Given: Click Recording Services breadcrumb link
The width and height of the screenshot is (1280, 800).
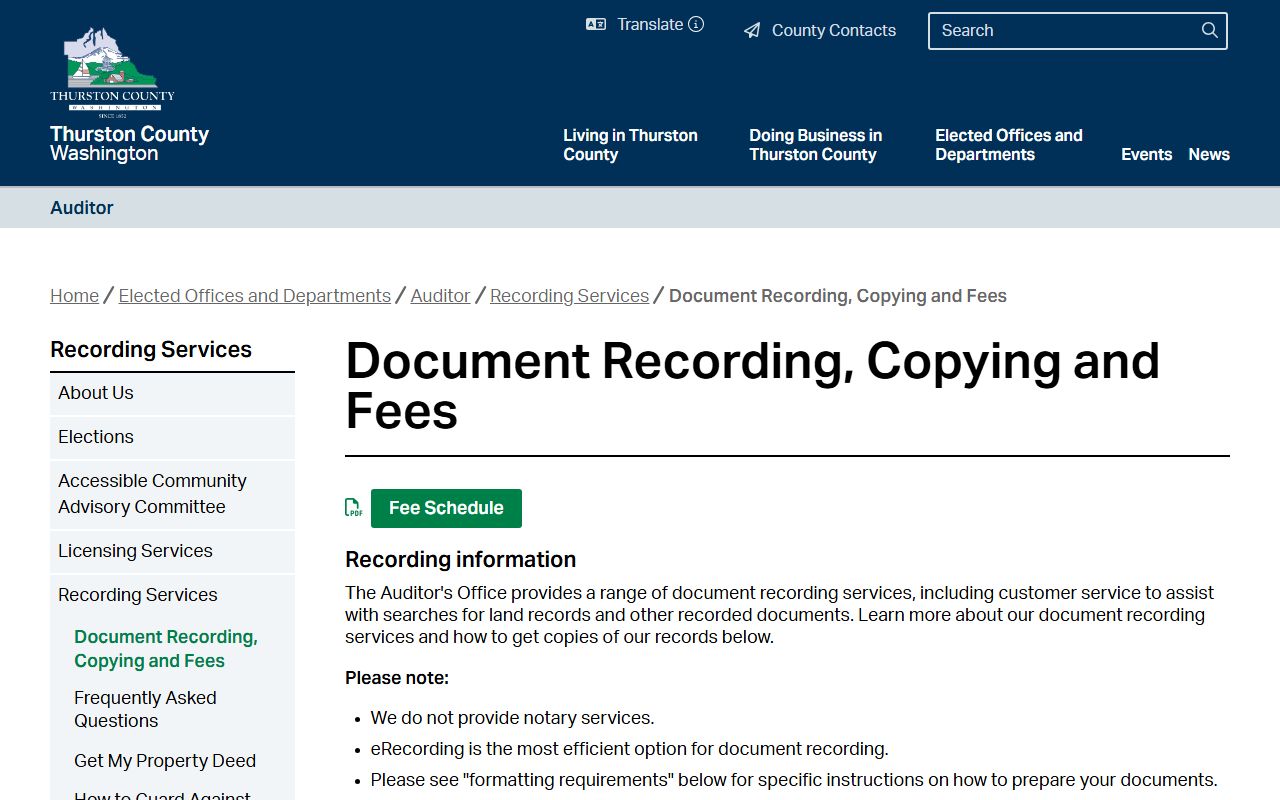Looking at the screenshot, I should pyautogui.click(x=569, y=296).
